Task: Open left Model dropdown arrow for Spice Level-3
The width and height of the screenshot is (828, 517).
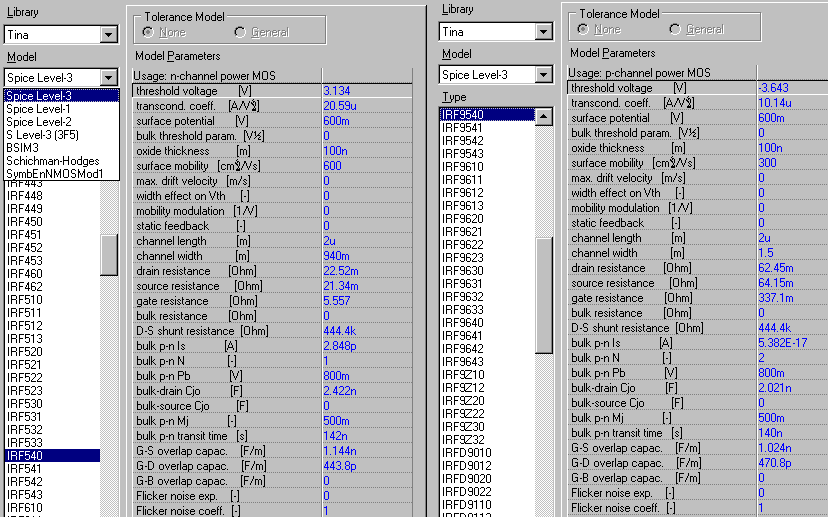Action: (x=108, y=78)
